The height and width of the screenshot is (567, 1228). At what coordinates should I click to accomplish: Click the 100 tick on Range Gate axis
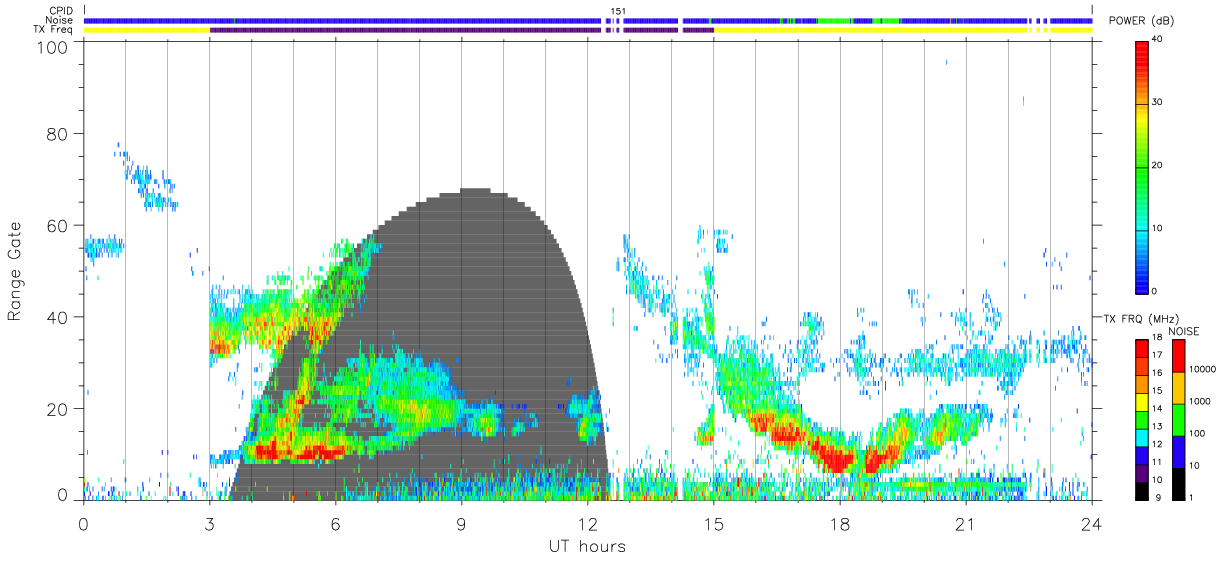[x=55, y=46]
